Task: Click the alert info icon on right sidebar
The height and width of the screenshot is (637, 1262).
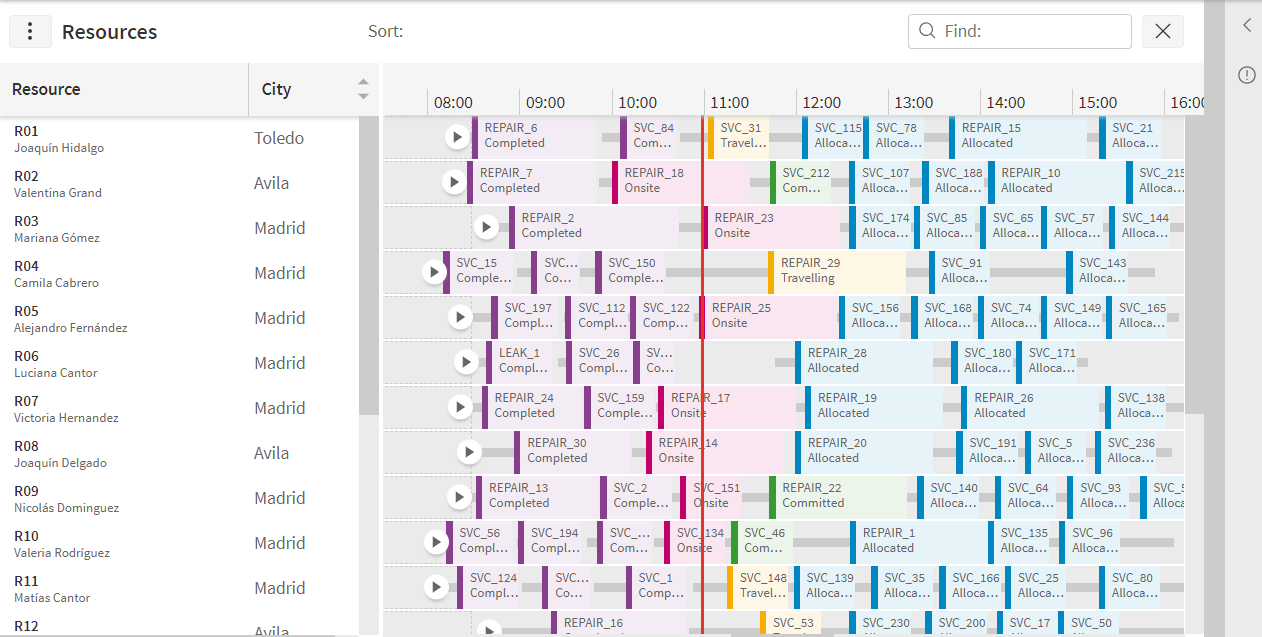Action: [1246, 75]
